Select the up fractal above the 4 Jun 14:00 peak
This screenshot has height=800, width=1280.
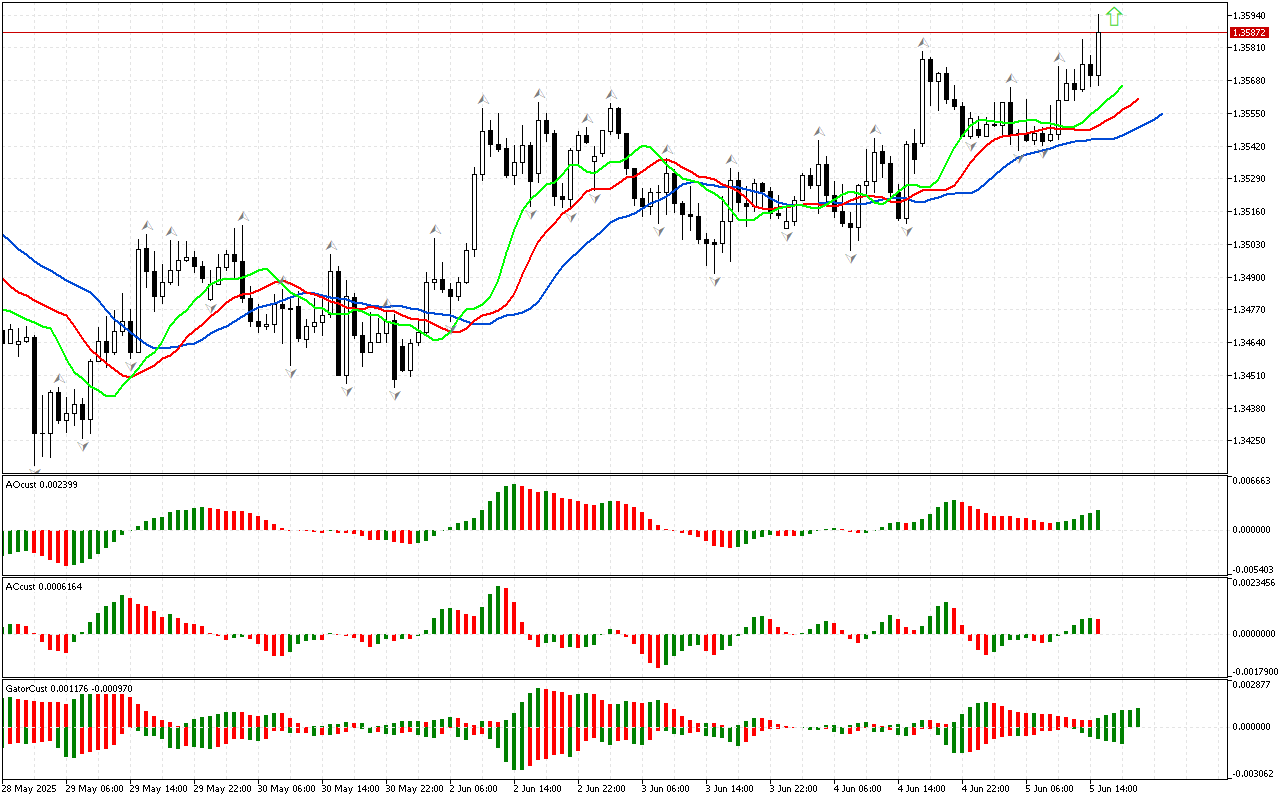point(923,43)
